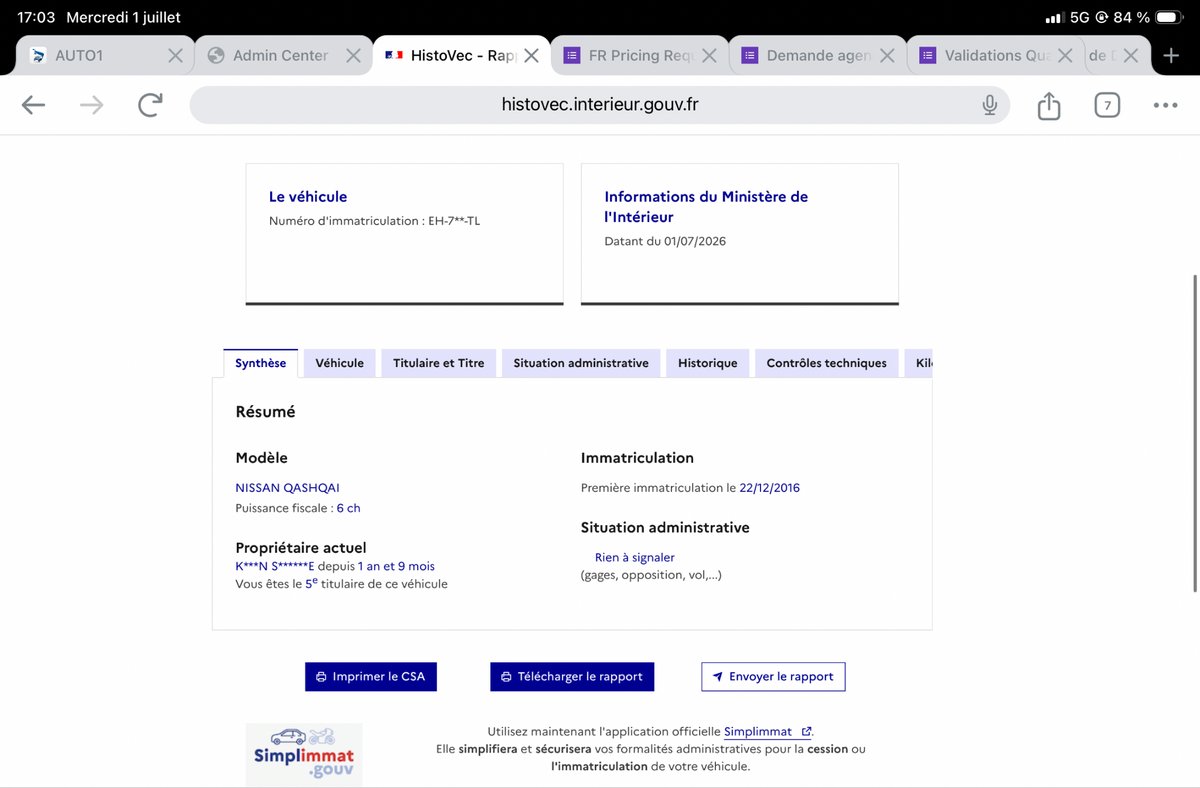1200x788 pixels.
Task: Tap the microphone icon in address bar
Action: coord(989,105)
